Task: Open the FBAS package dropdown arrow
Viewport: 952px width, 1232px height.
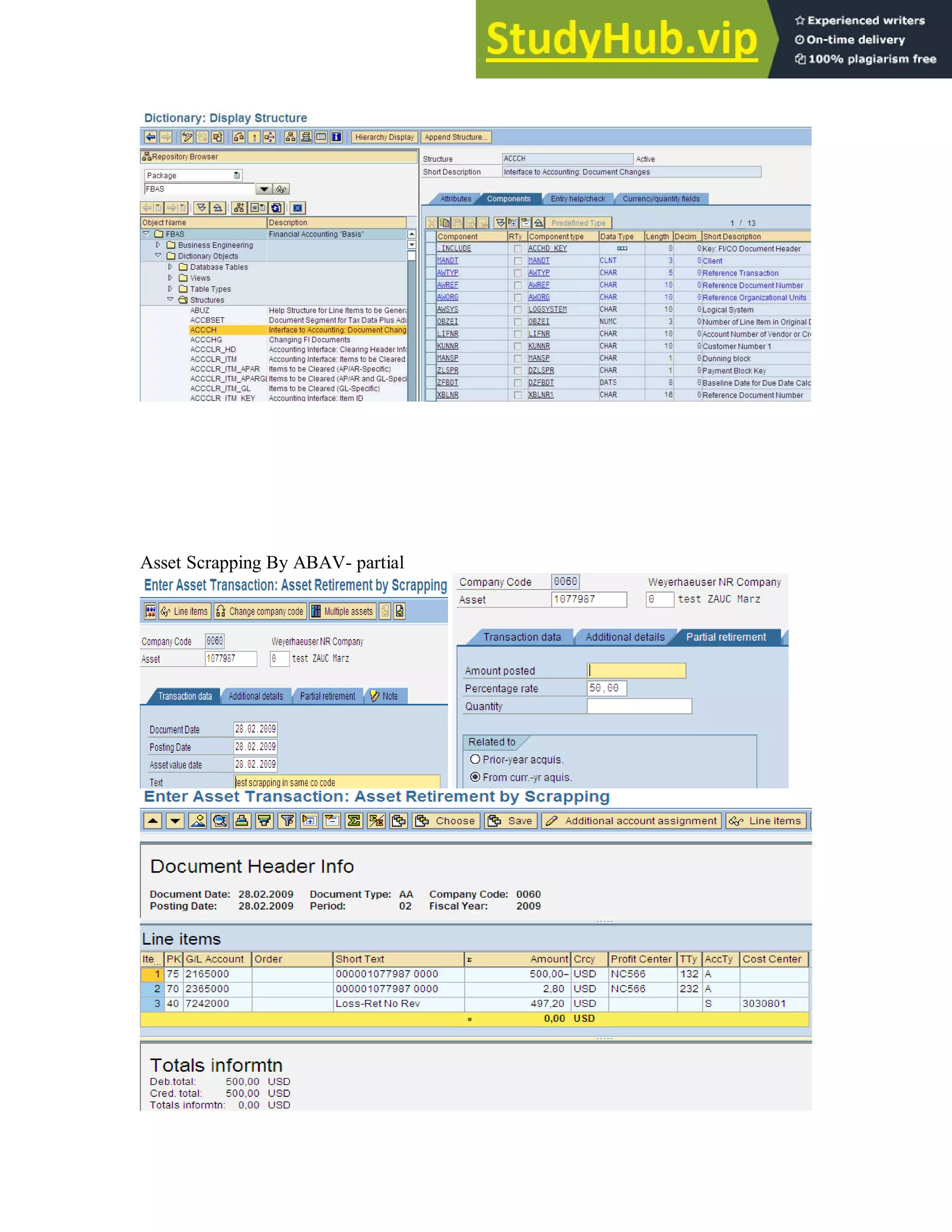Action: [x=264, y=190]
